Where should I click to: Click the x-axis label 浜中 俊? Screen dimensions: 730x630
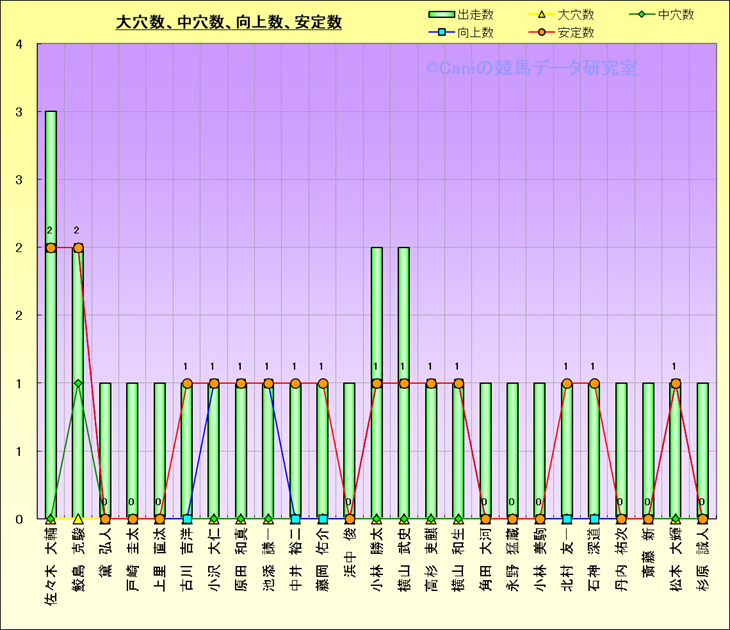[349, 556]
